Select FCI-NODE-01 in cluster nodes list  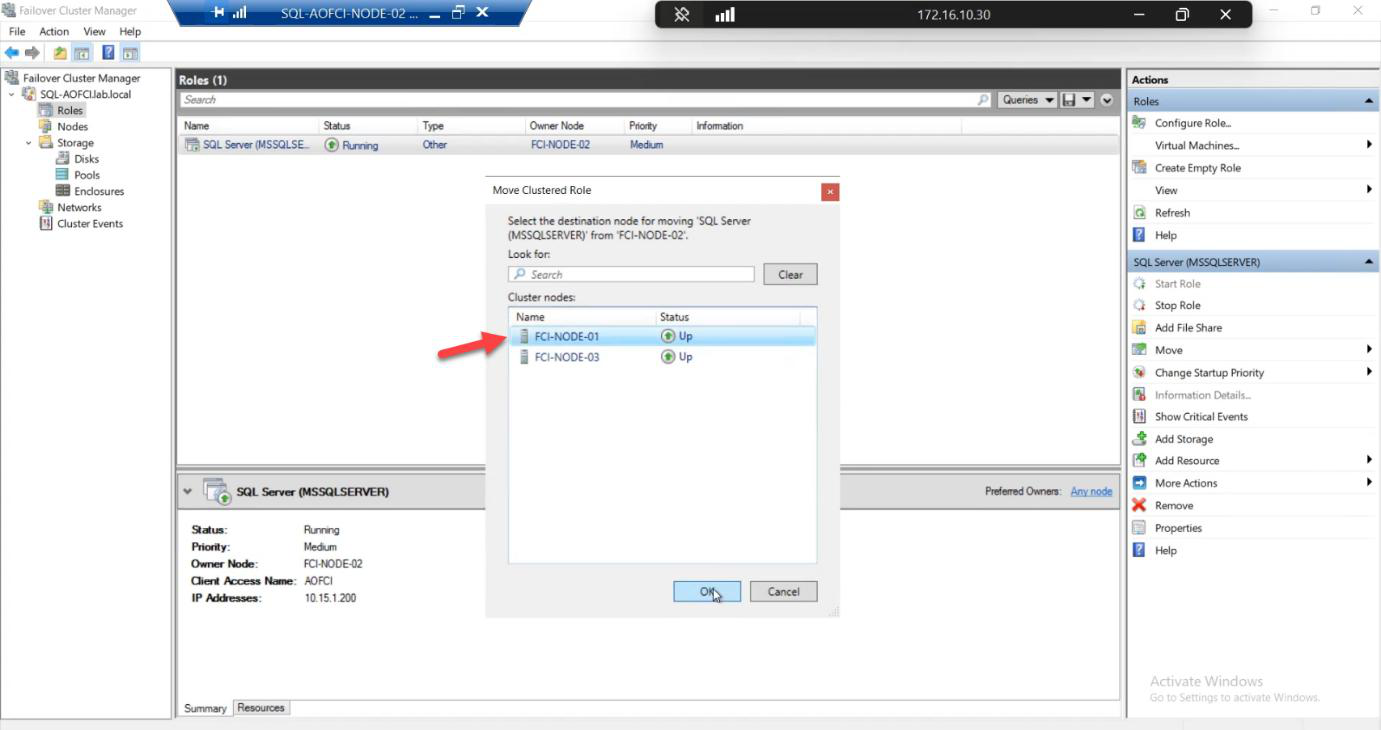[x=662, y=336]
